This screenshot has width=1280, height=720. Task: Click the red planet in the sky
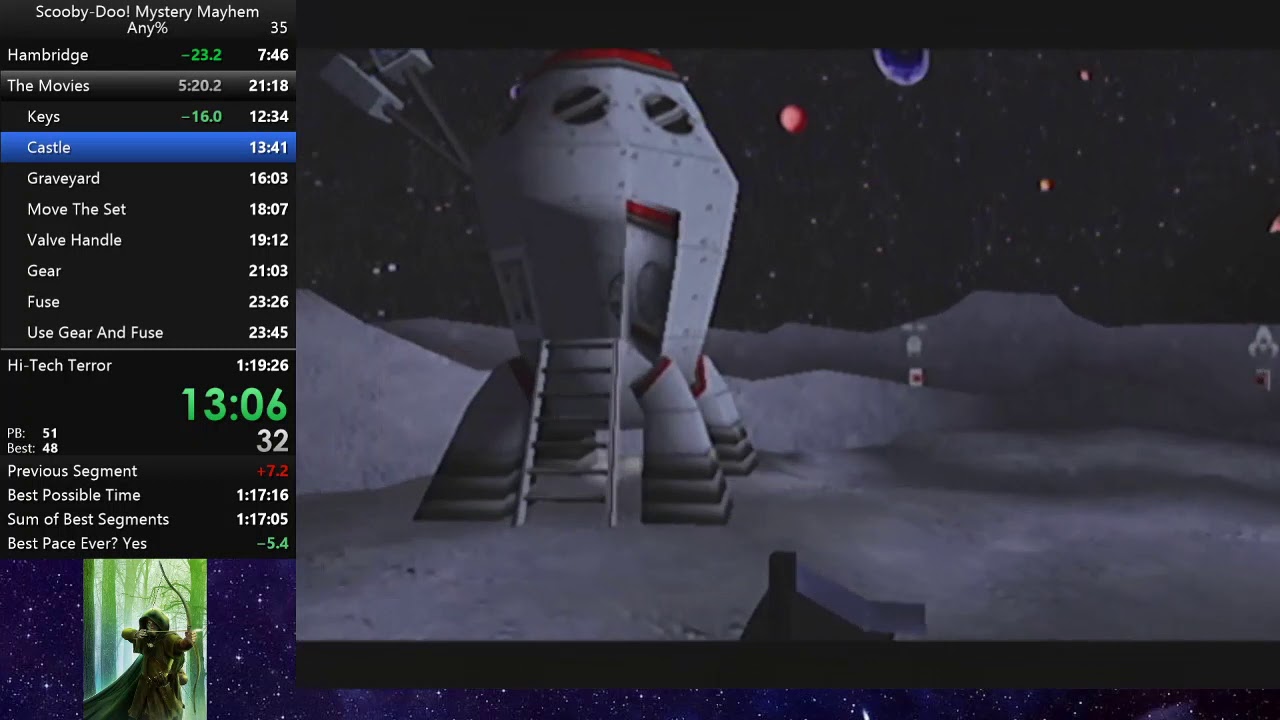click(792, 119)
